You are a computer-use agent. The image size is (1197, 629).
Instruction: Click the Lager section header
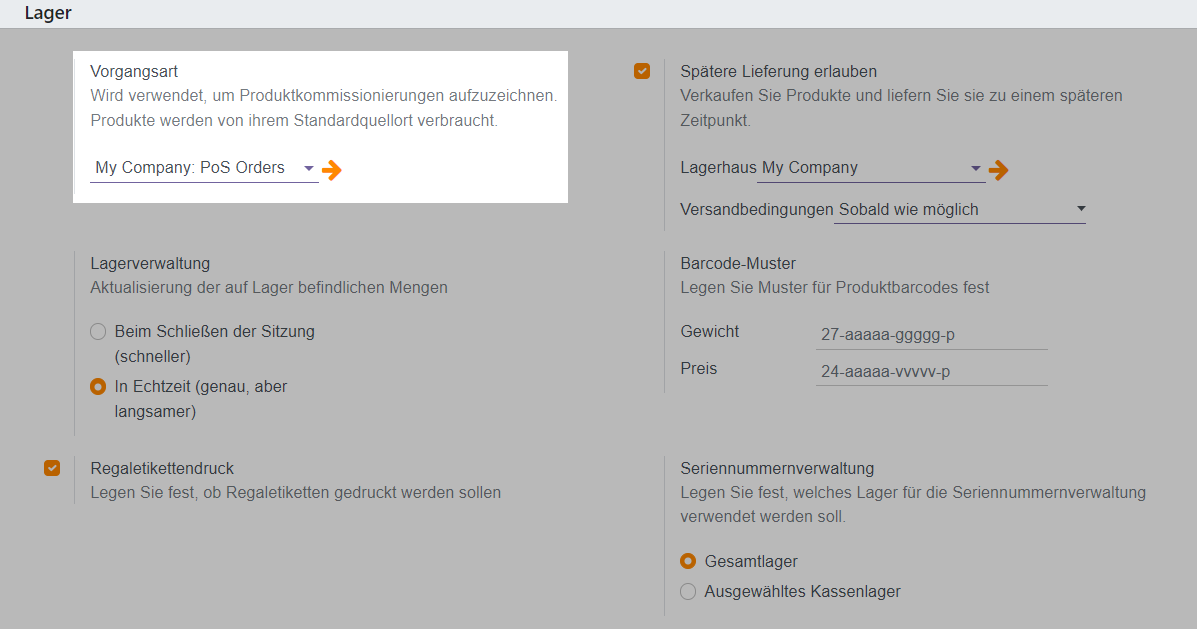(x=48, y=14)
